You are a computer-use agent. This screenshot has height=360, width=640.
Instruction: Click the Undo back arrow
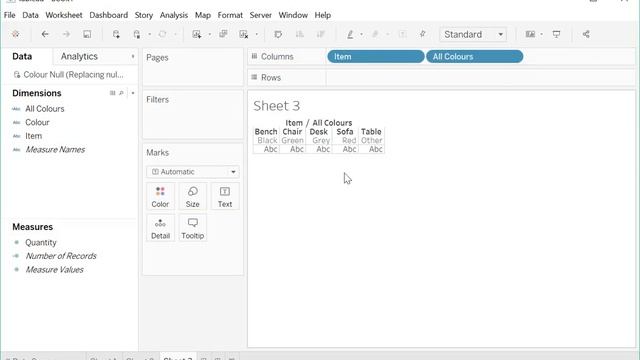point(45,34)
